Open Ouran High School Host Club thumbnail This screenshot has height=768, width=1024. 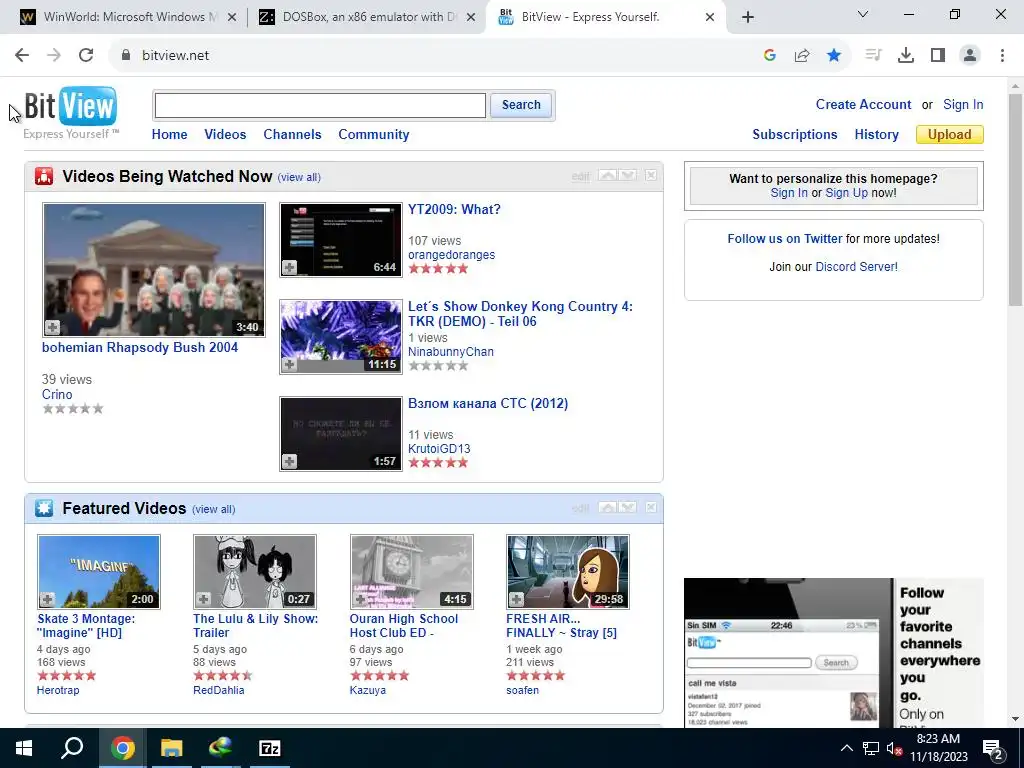pos(411,572)
